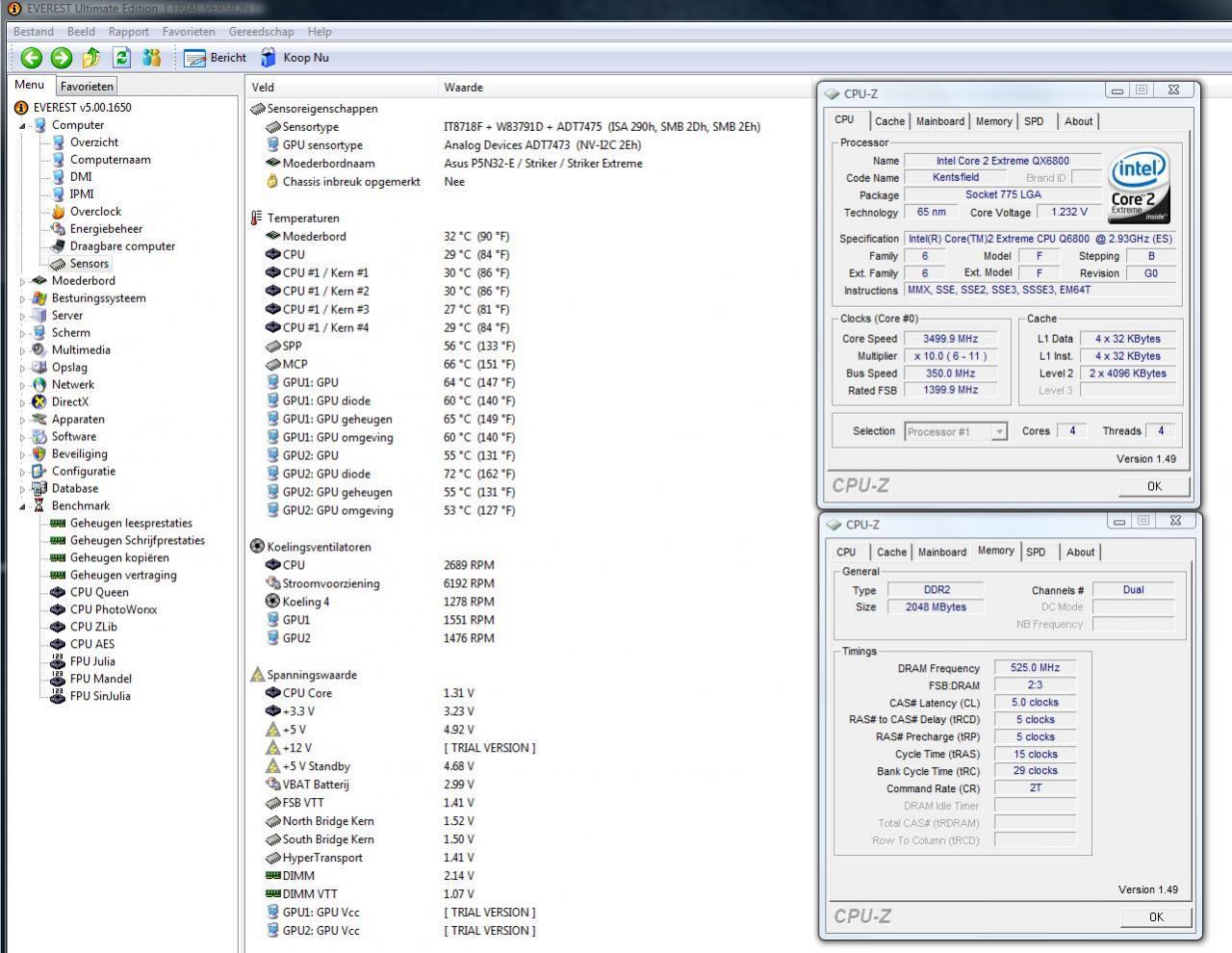Click the Refresh page icon
Image resolution: width=1232 pixels, height=953 pixels.
coord(121,58)
